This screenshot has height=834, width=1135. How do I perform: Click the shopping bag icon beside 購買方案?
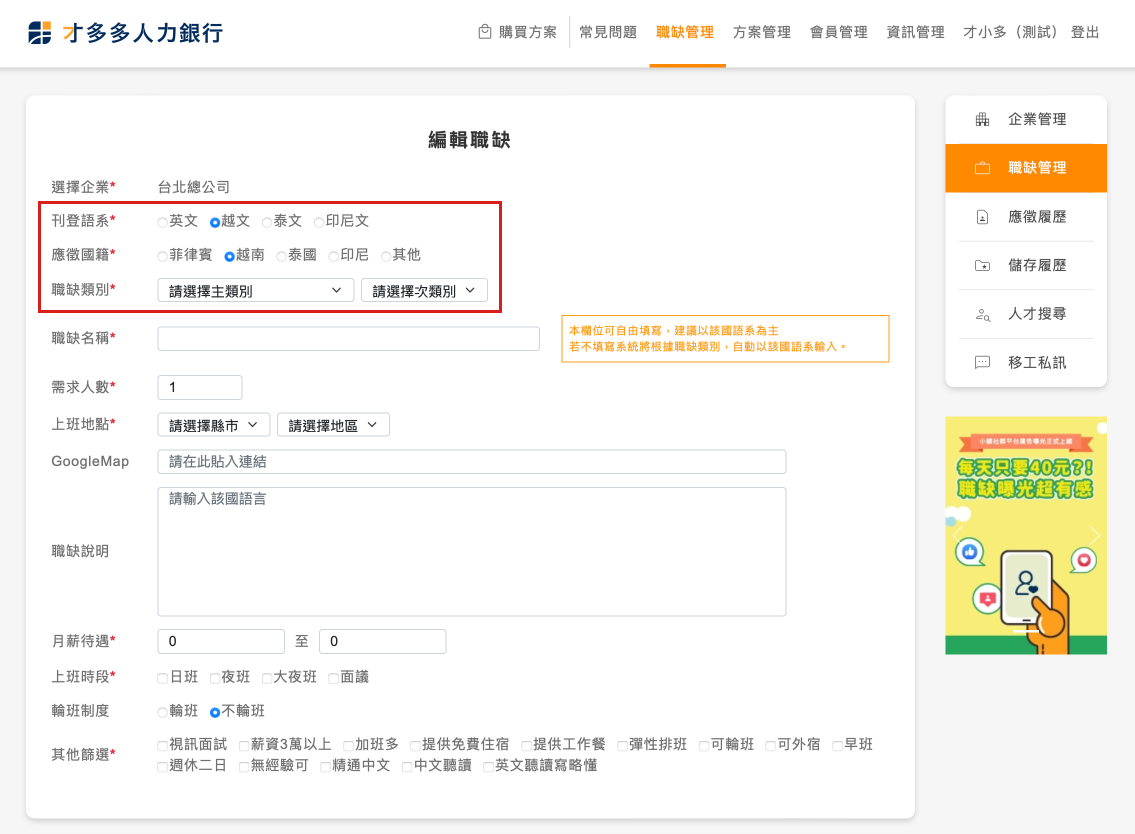click(x=485, y=32)
